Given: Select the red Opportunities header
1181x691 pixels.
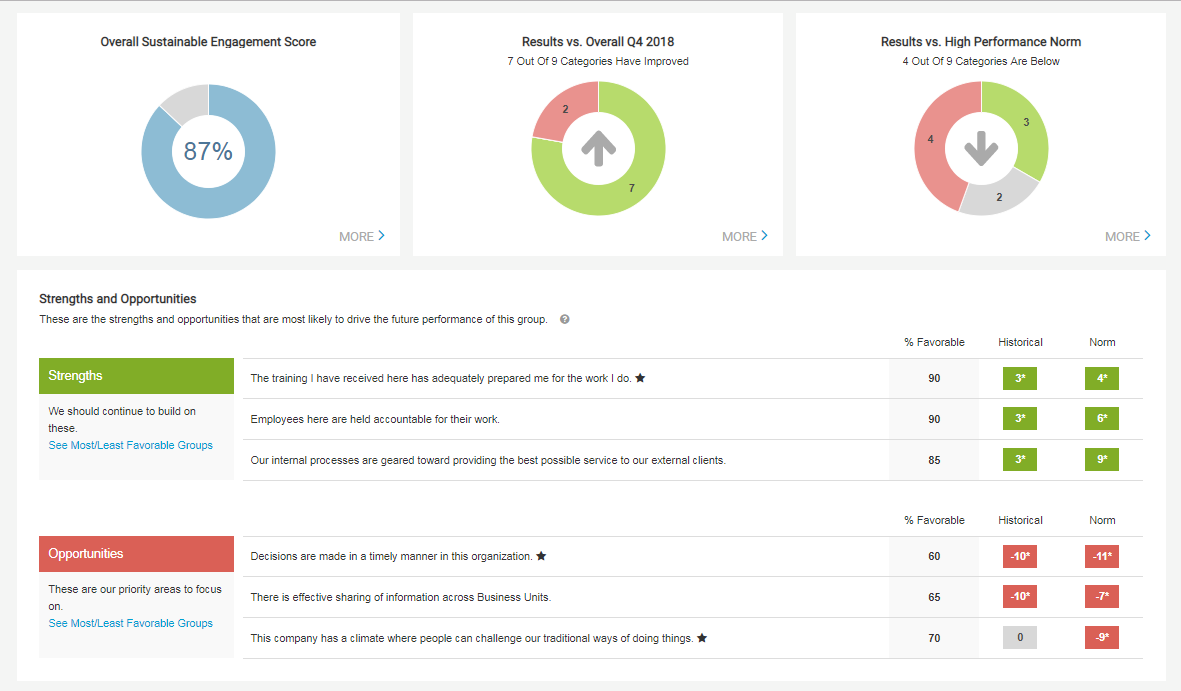Looking at the screenshot, I should click(x=136, y=554).
